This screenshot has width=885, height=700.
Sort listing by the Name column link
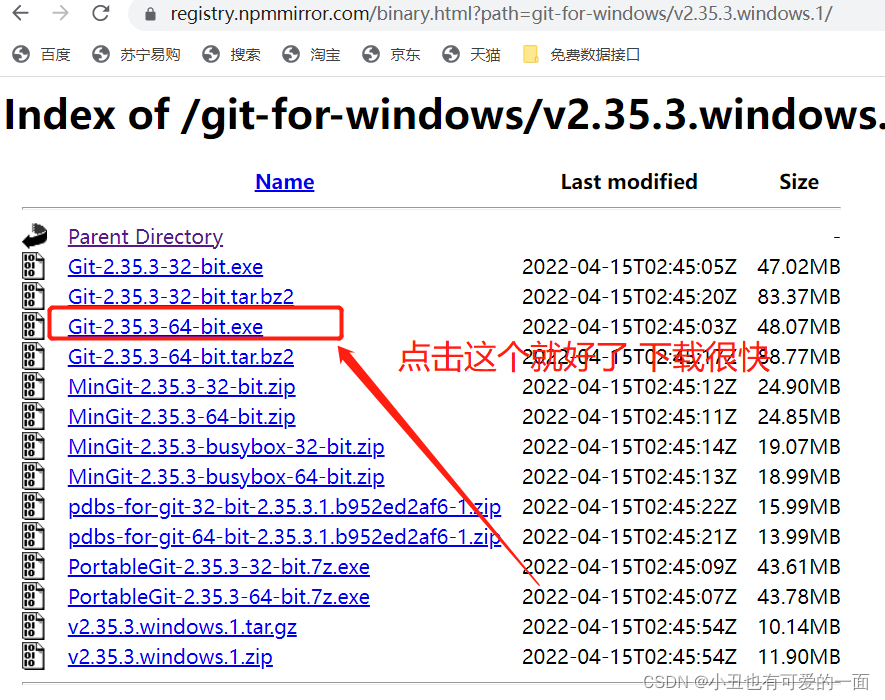click(284, 182)
